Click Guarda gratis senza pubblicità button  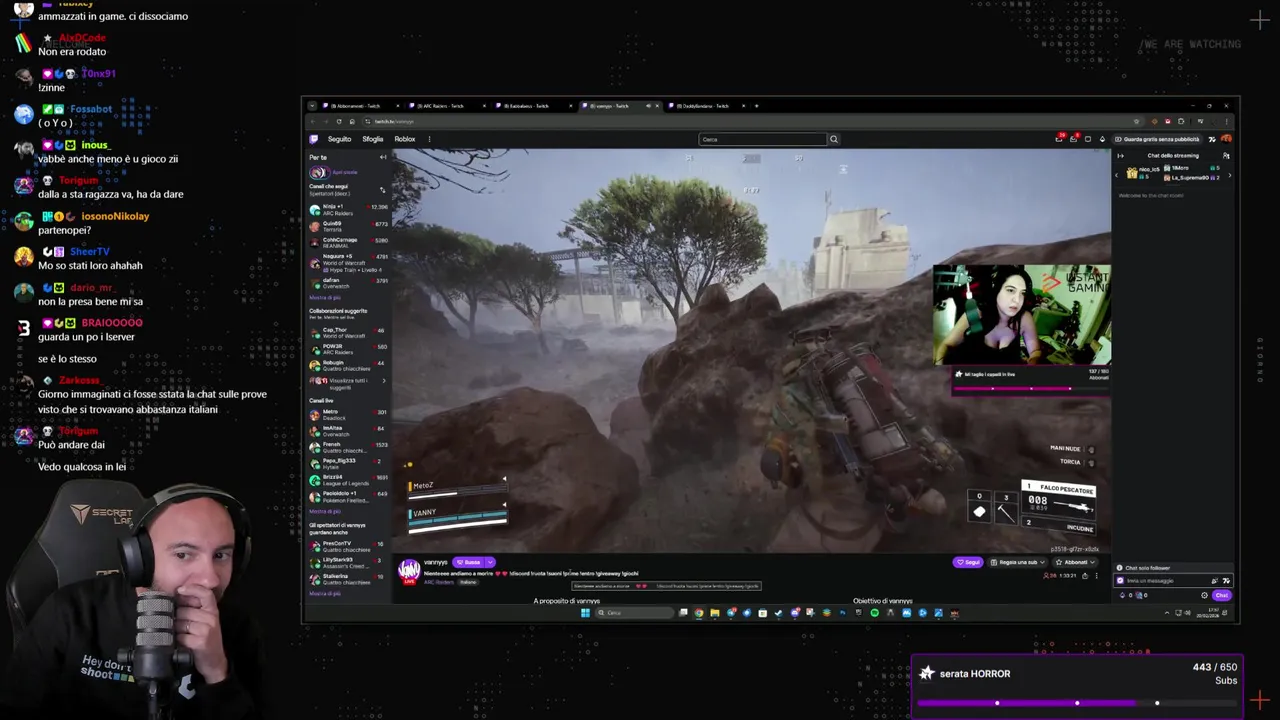coord(1158,139)
